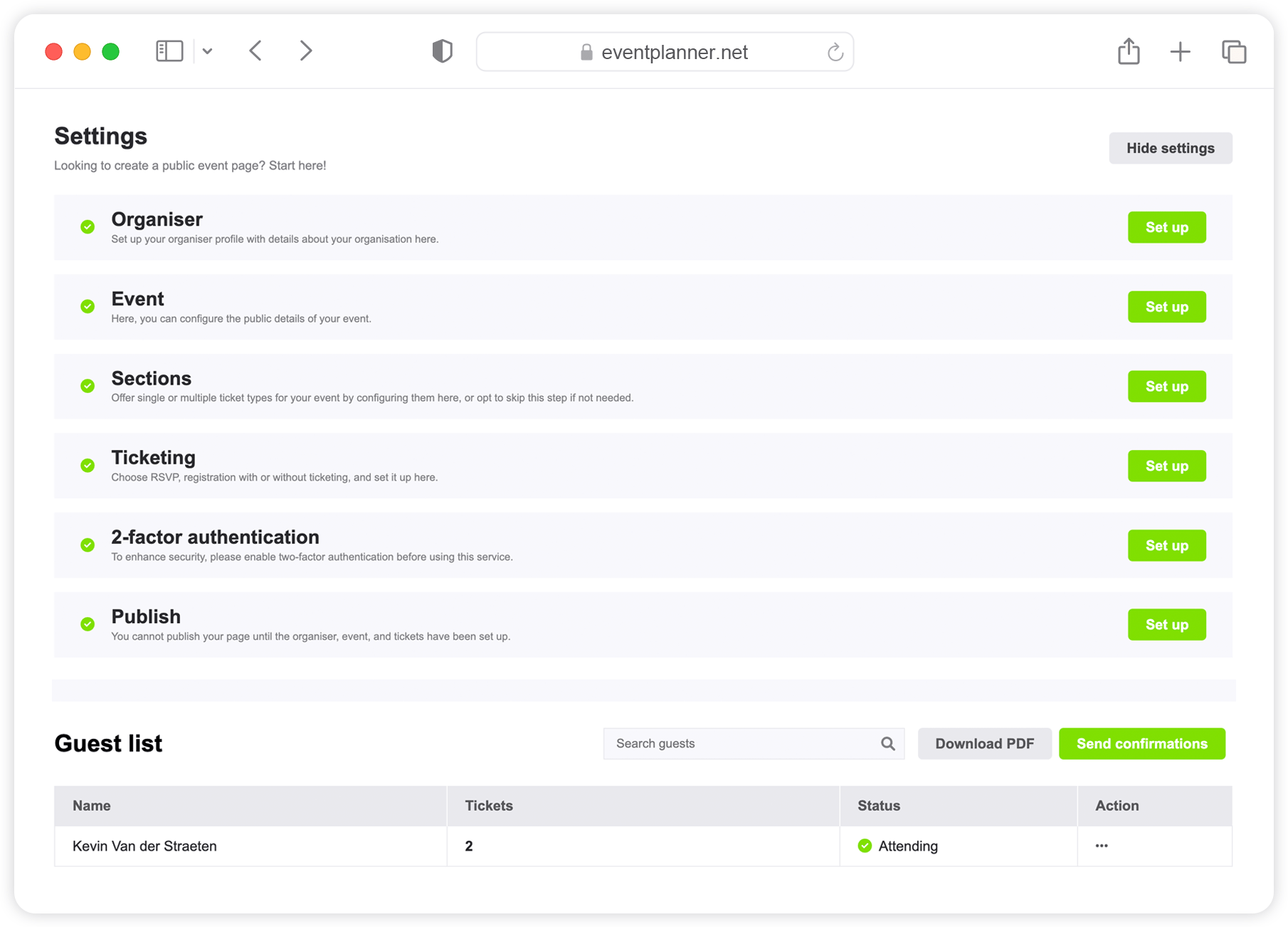Viewport: 1288px width, 927px height.
Task: Show the tab overview
Action: [1233, 51]
